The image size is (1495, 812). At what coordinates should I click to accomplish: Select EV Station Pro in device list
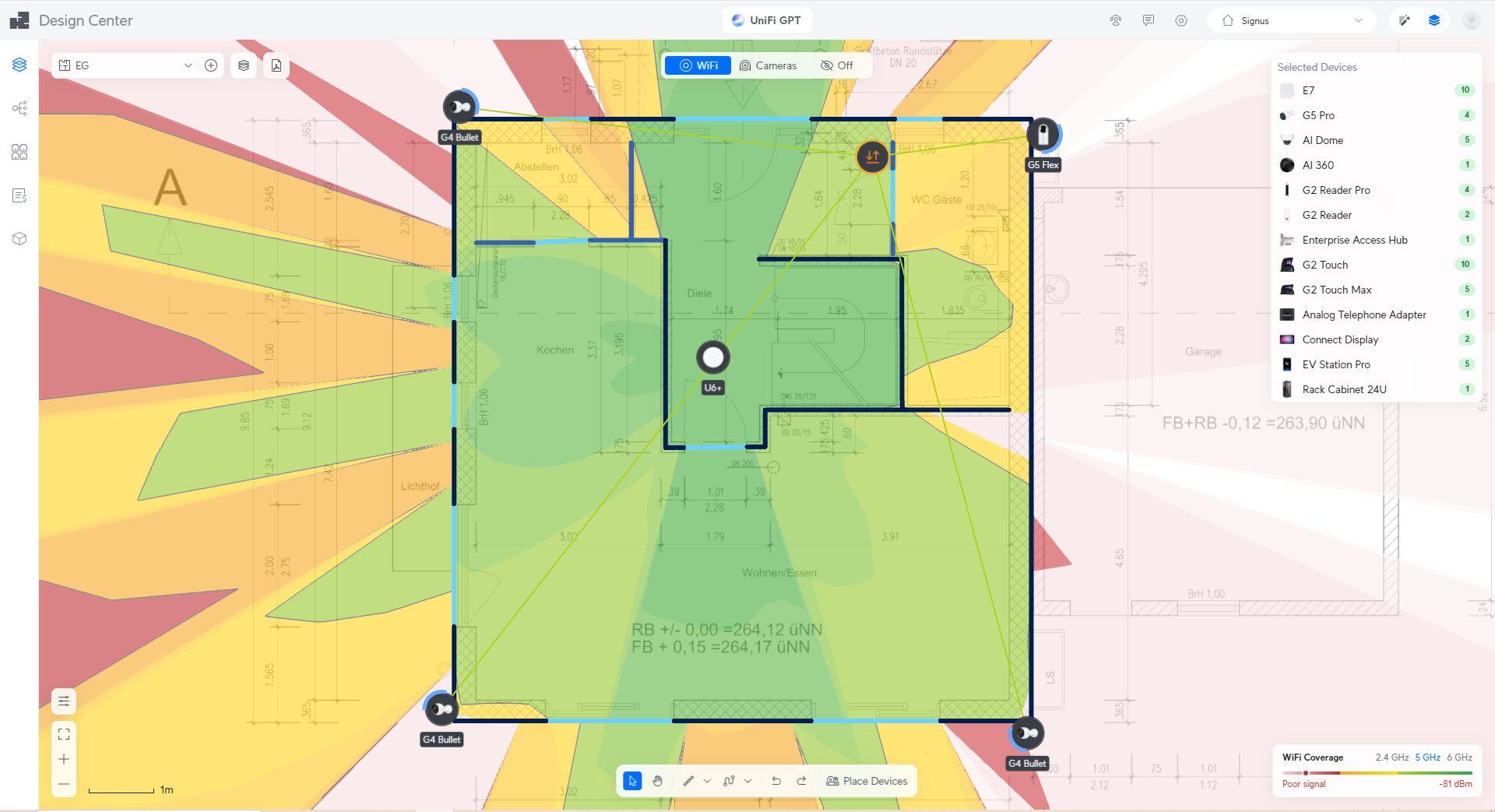1377,364
